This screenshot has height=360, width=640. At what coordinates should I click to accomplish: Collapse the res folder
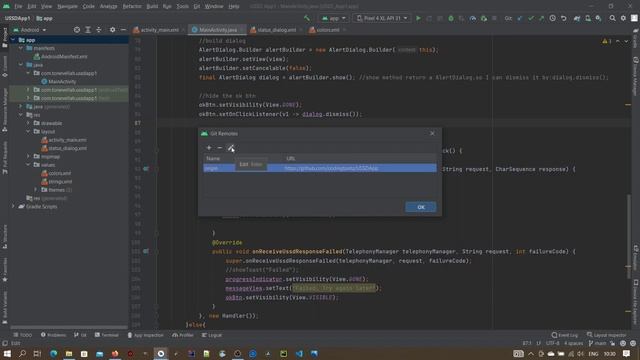coord(21,115)
